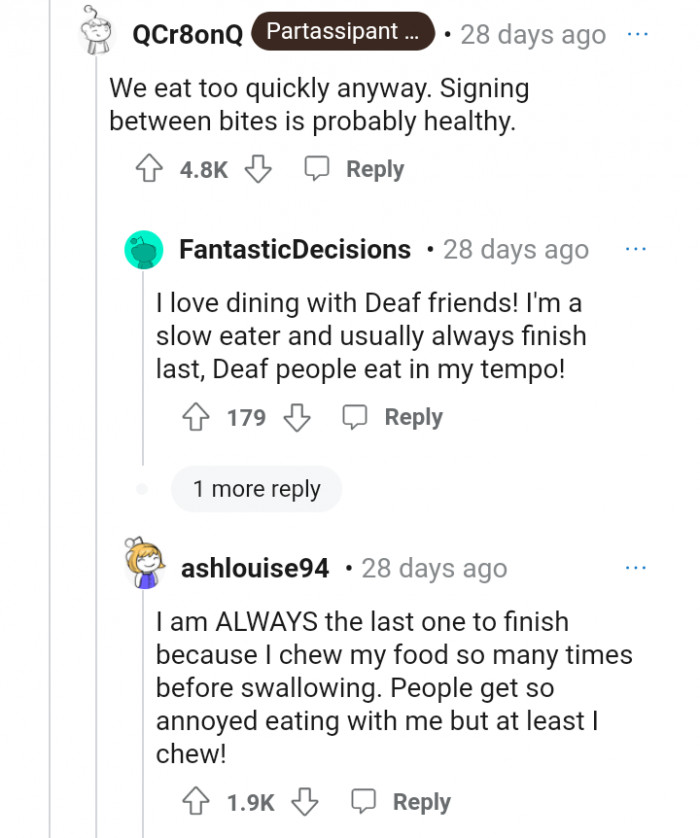
Task: Open the overflow menu on ashlouise94's comment
Action: [637, 567]
